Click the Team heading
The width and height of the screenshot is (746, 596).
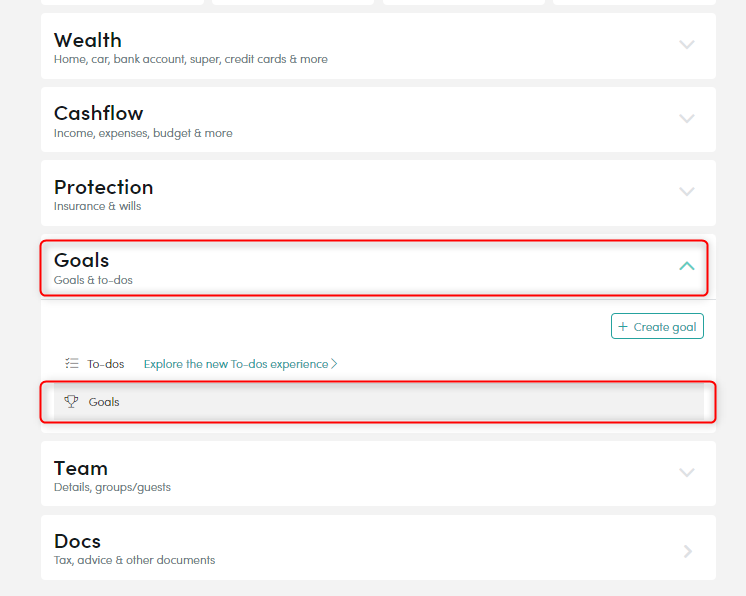[x=81, y=469]
